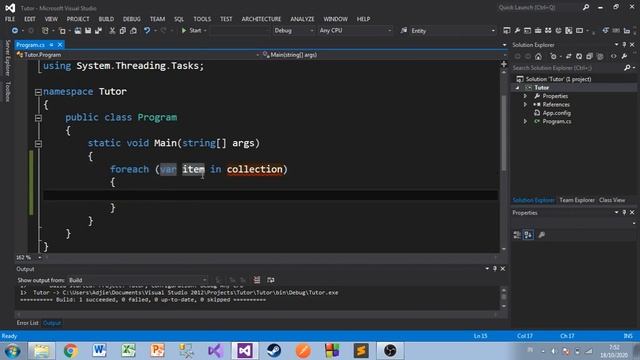640x360 pixels.
Task: Toggle Word Wrap in Output toolbar
Action: [271, 280]
